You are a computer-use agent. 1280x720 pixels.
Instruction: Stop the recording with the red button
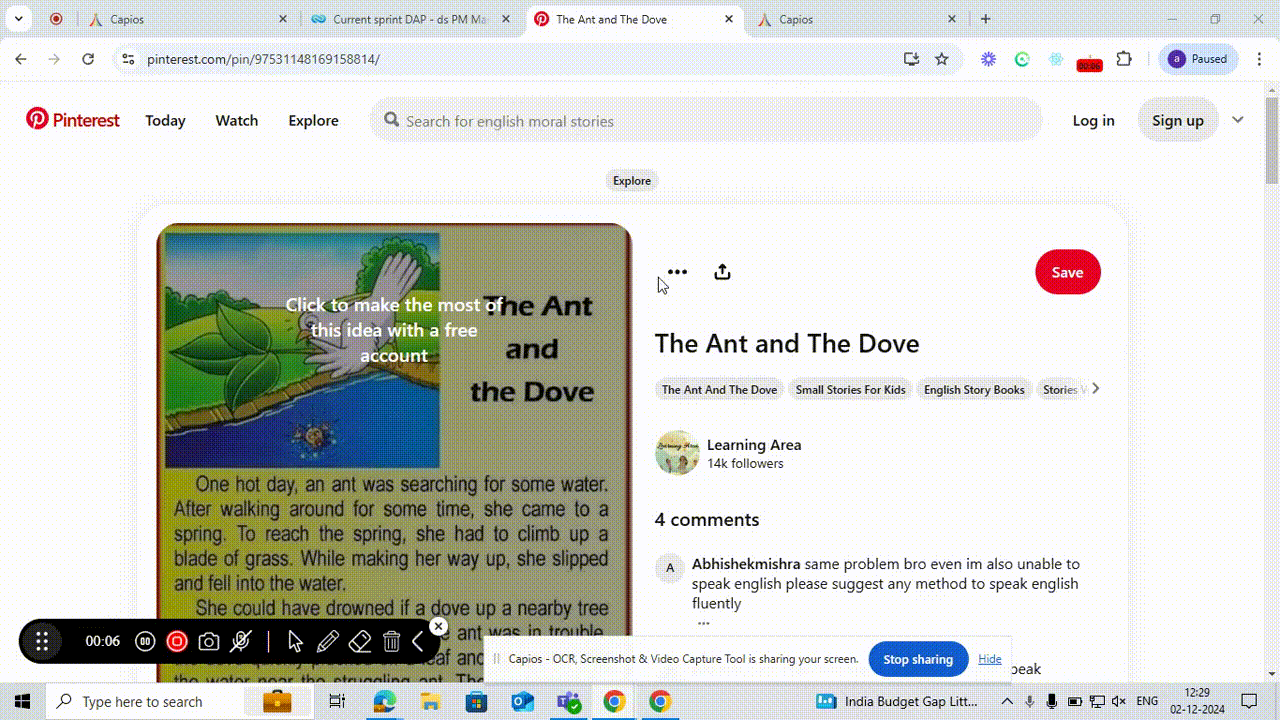point(177,641)
